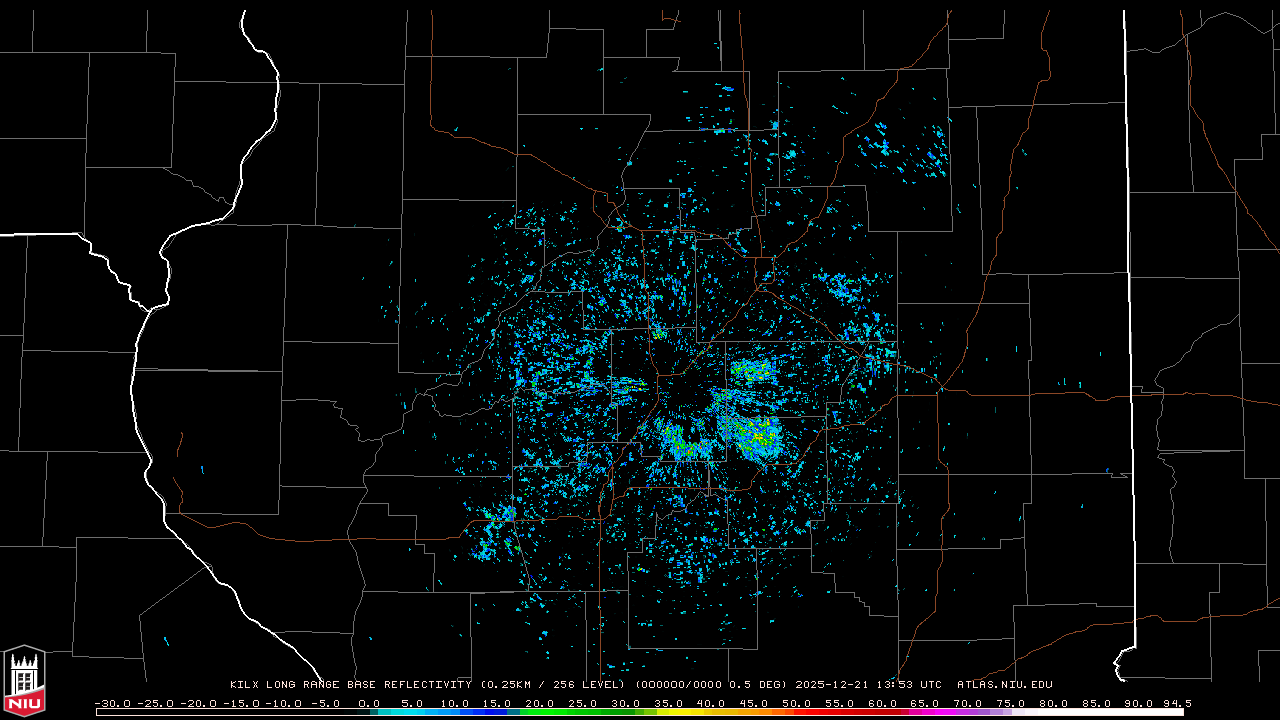Click the 0.0 dBZ label on color scale
This screenshot has height=720, width=1280.
(369, 703)
